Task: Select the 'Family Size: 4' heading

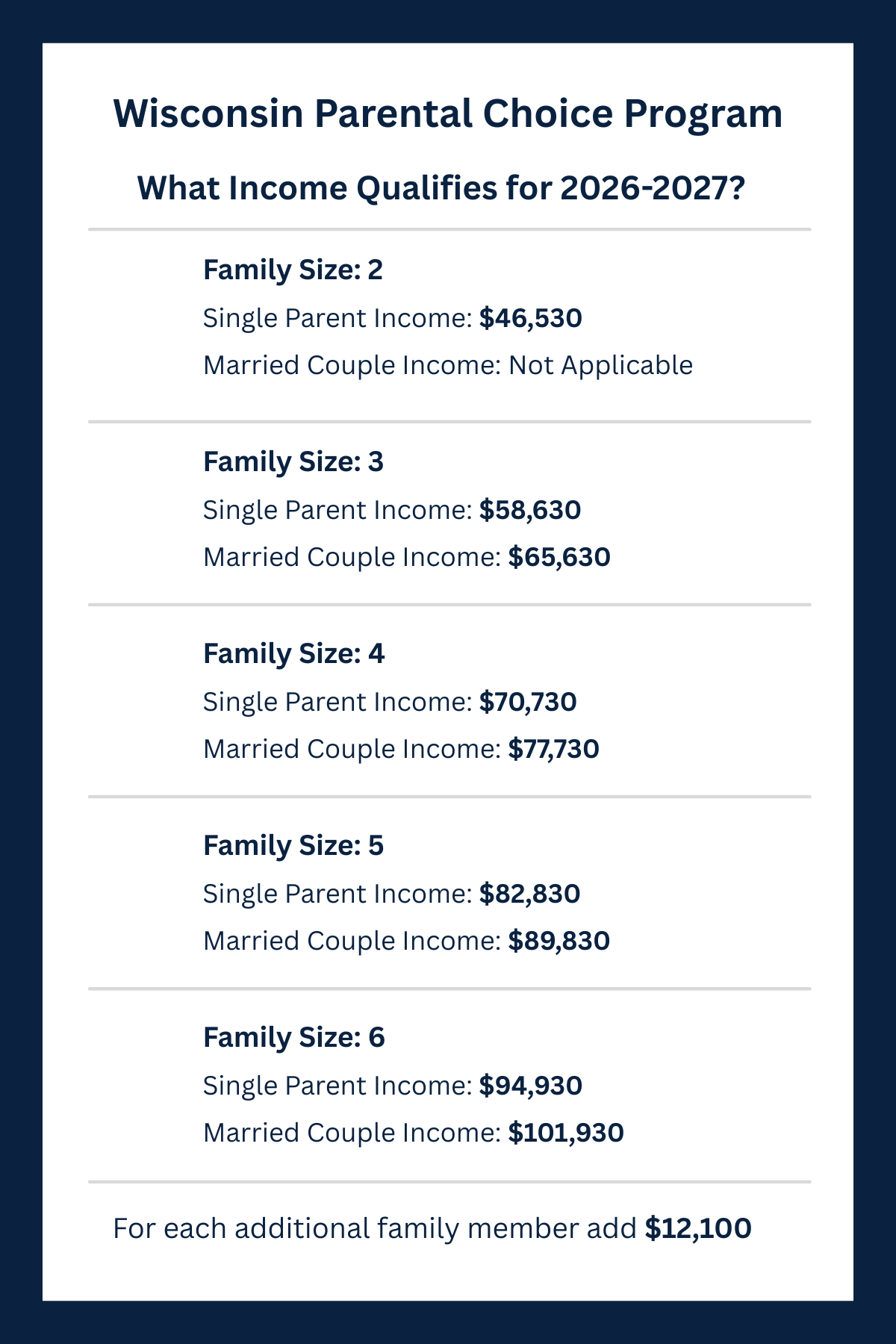Action: point(293,654)
